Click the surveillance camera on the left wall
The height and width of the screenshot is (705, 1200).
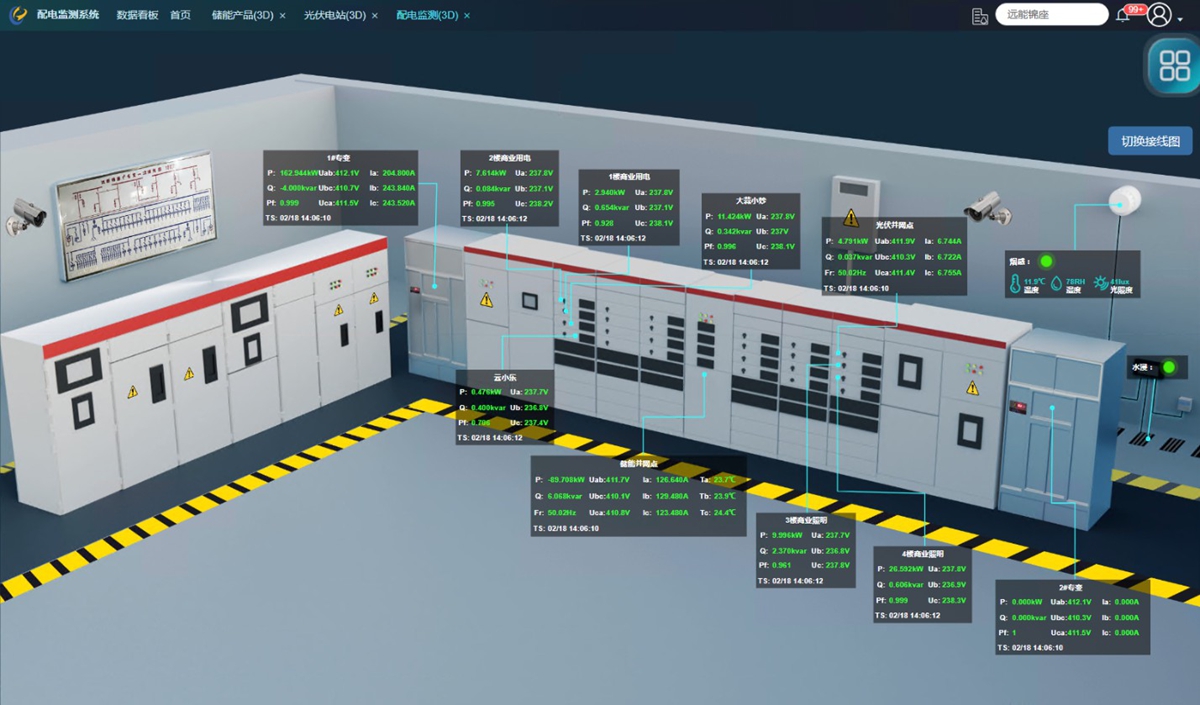point(28,211)
